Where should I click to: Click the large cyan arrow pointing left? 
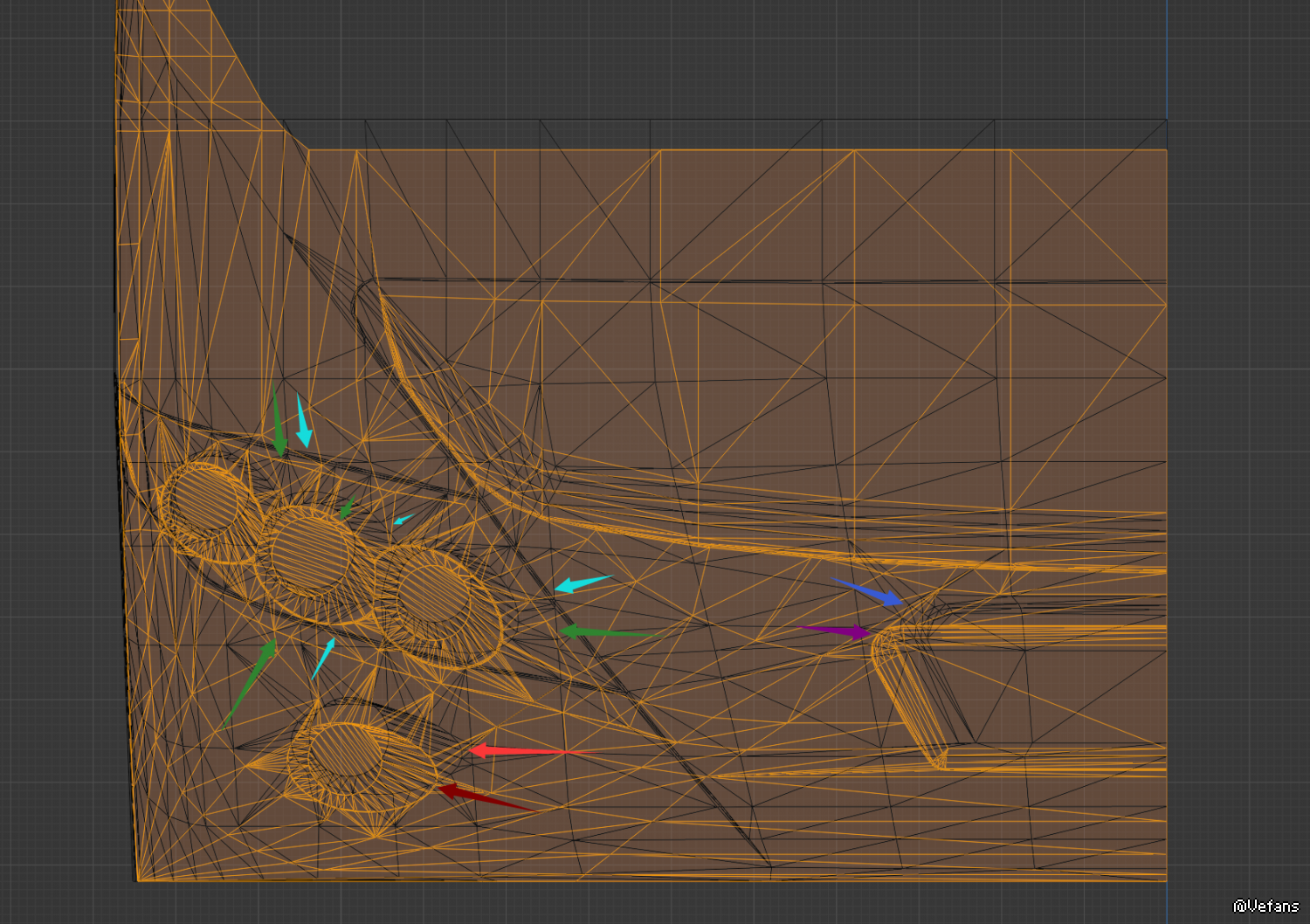581,583
